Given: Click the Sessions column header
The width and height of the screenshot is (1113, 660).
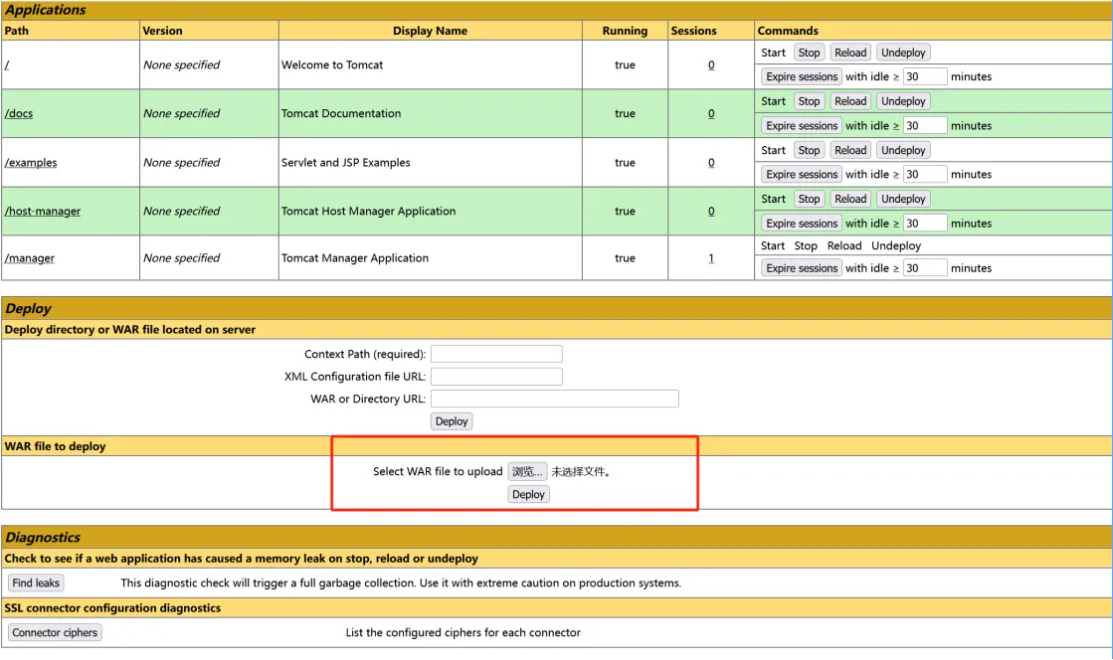Looking at the screenshot, I should pyautogui.click(x=693, y=31).
